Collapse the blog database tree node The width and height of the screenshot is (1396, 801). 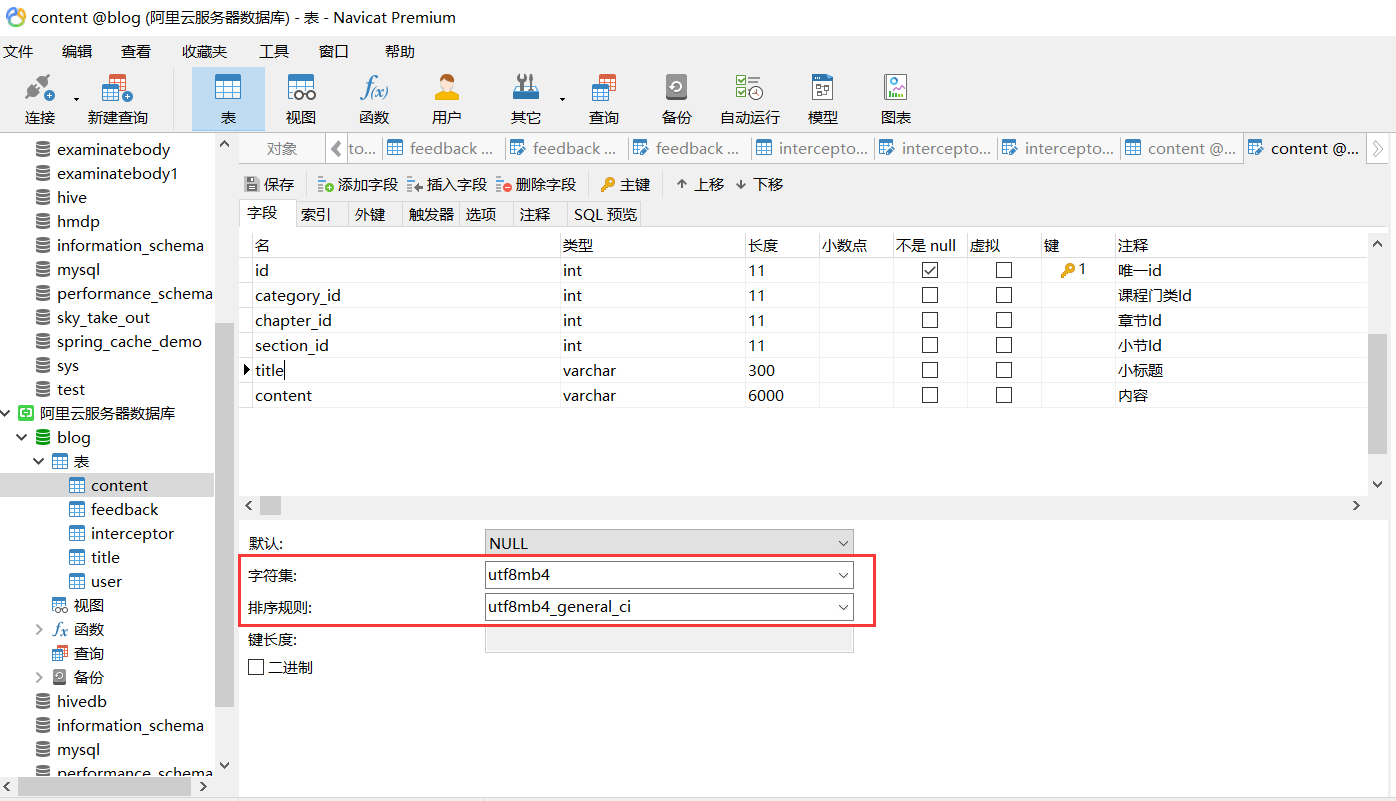pos(22,437)
